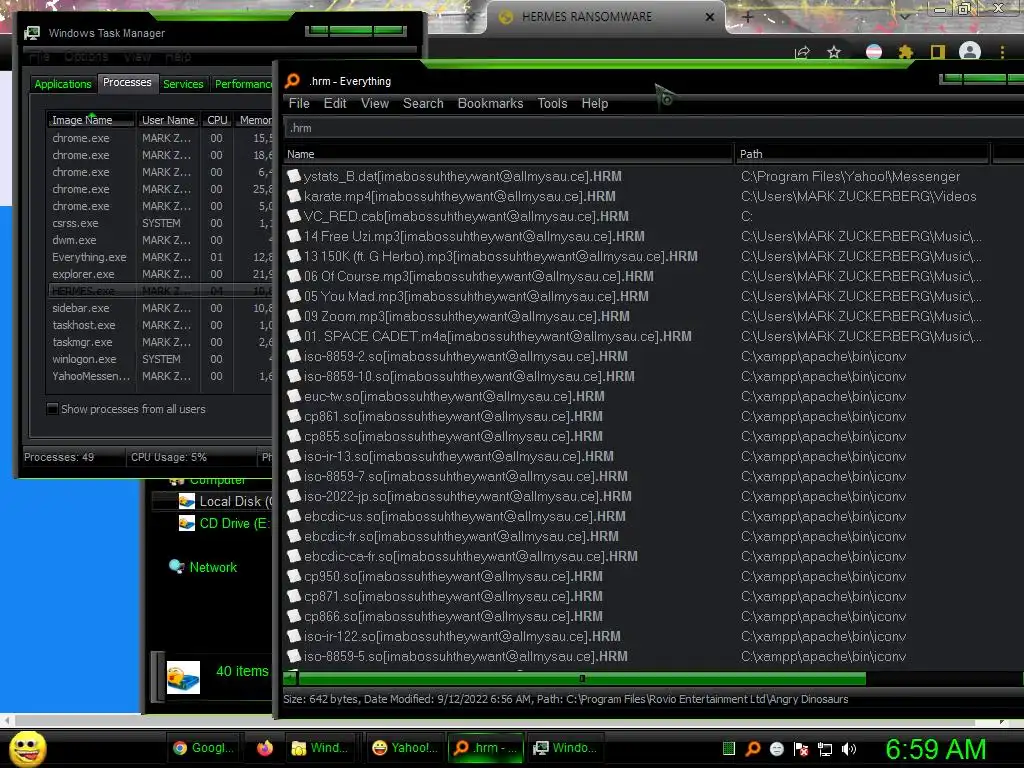
Task: Click the smiley Start button on taskbar
Action: 27,748
